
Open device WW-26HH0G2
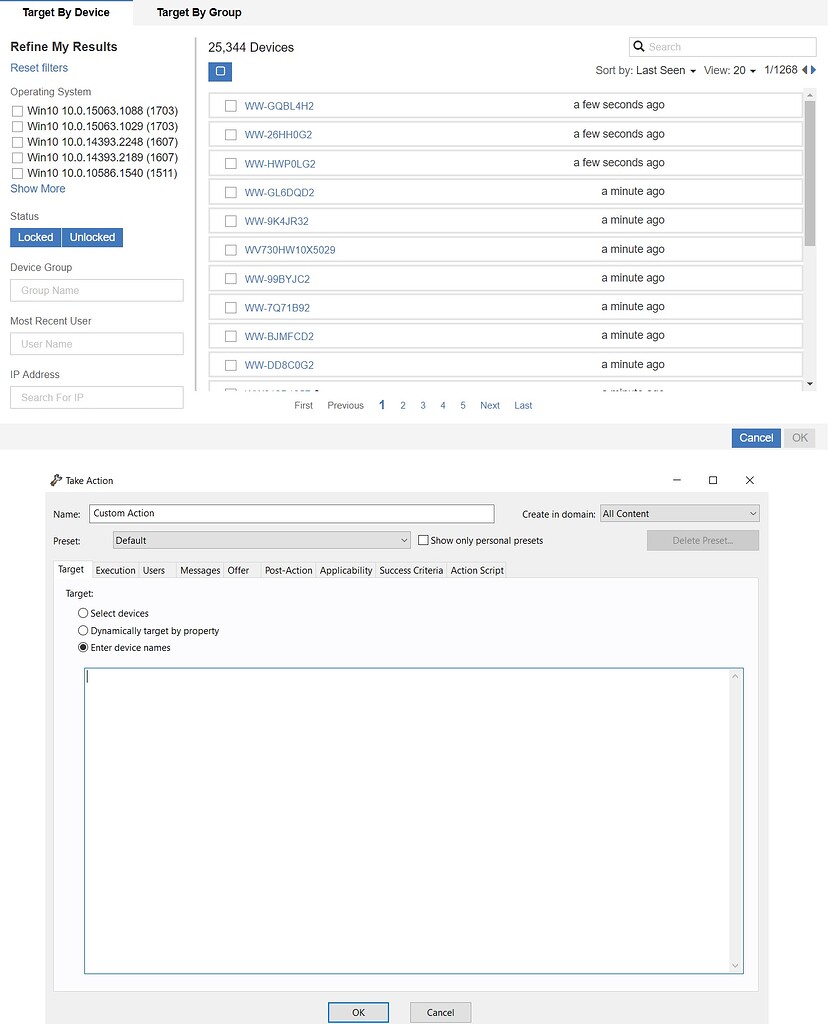(281, 134)
